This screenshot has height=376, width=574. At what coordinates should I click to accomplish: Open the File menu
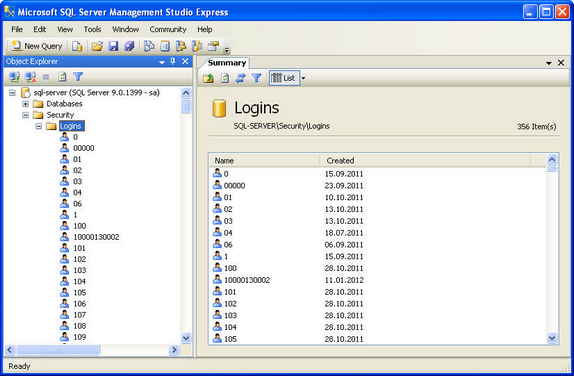(x=17, y=29)
